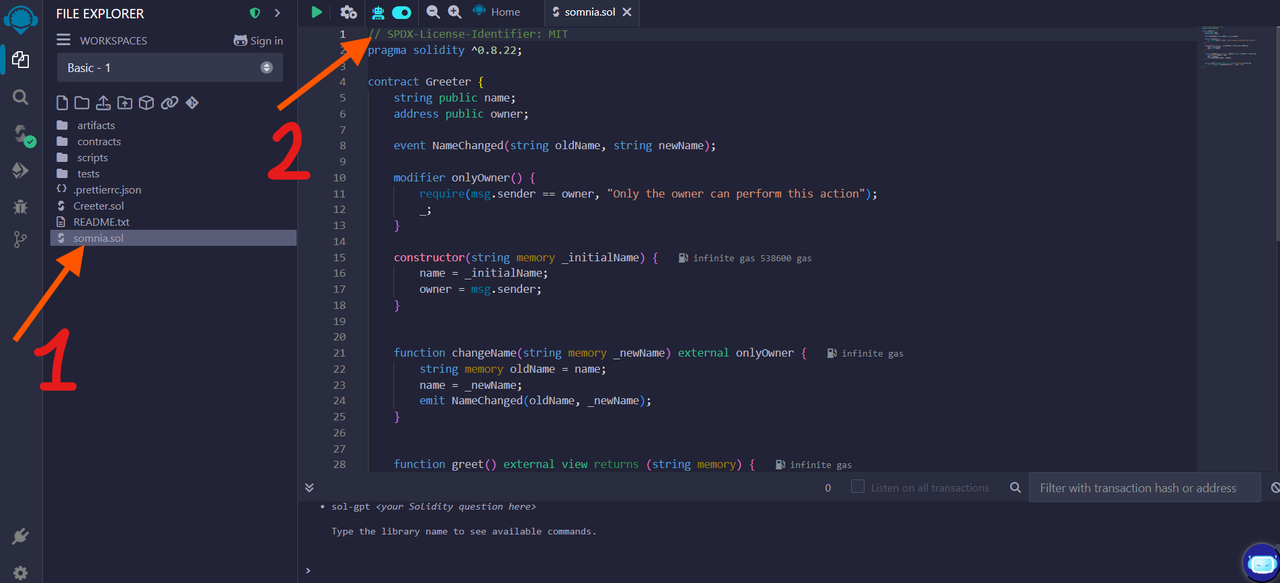Expand the contracts folder
Image resolution: width=1280 pixels, height=583 pixels.
99,141
